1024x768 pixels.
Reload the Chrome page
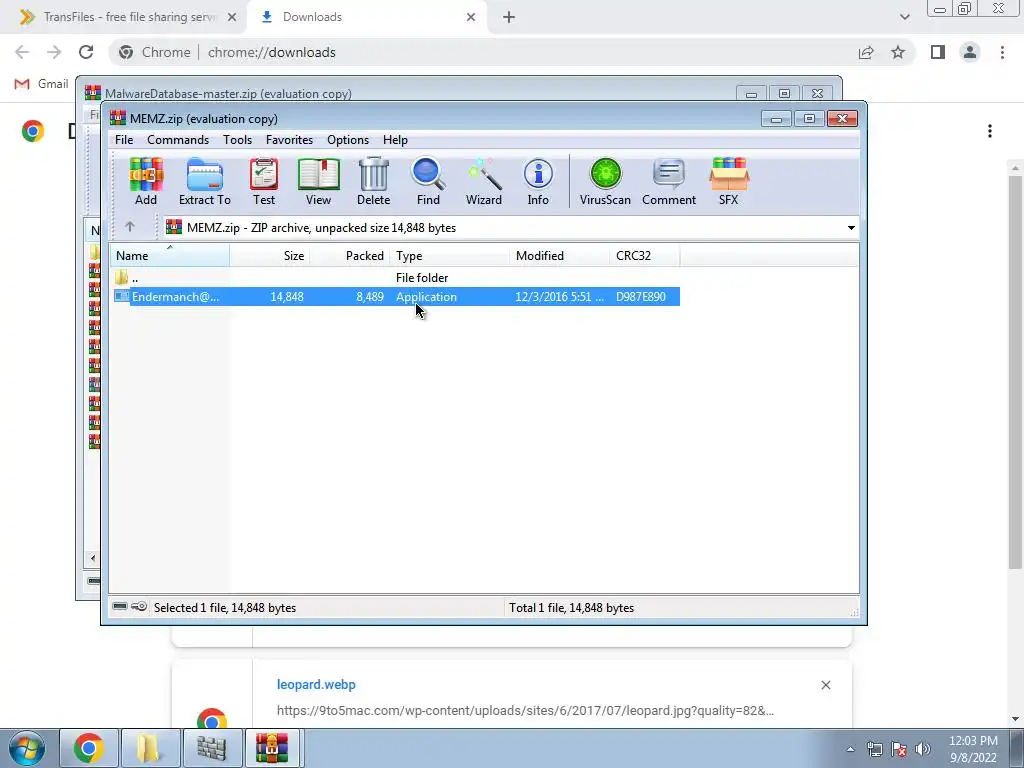click(86, 52)
